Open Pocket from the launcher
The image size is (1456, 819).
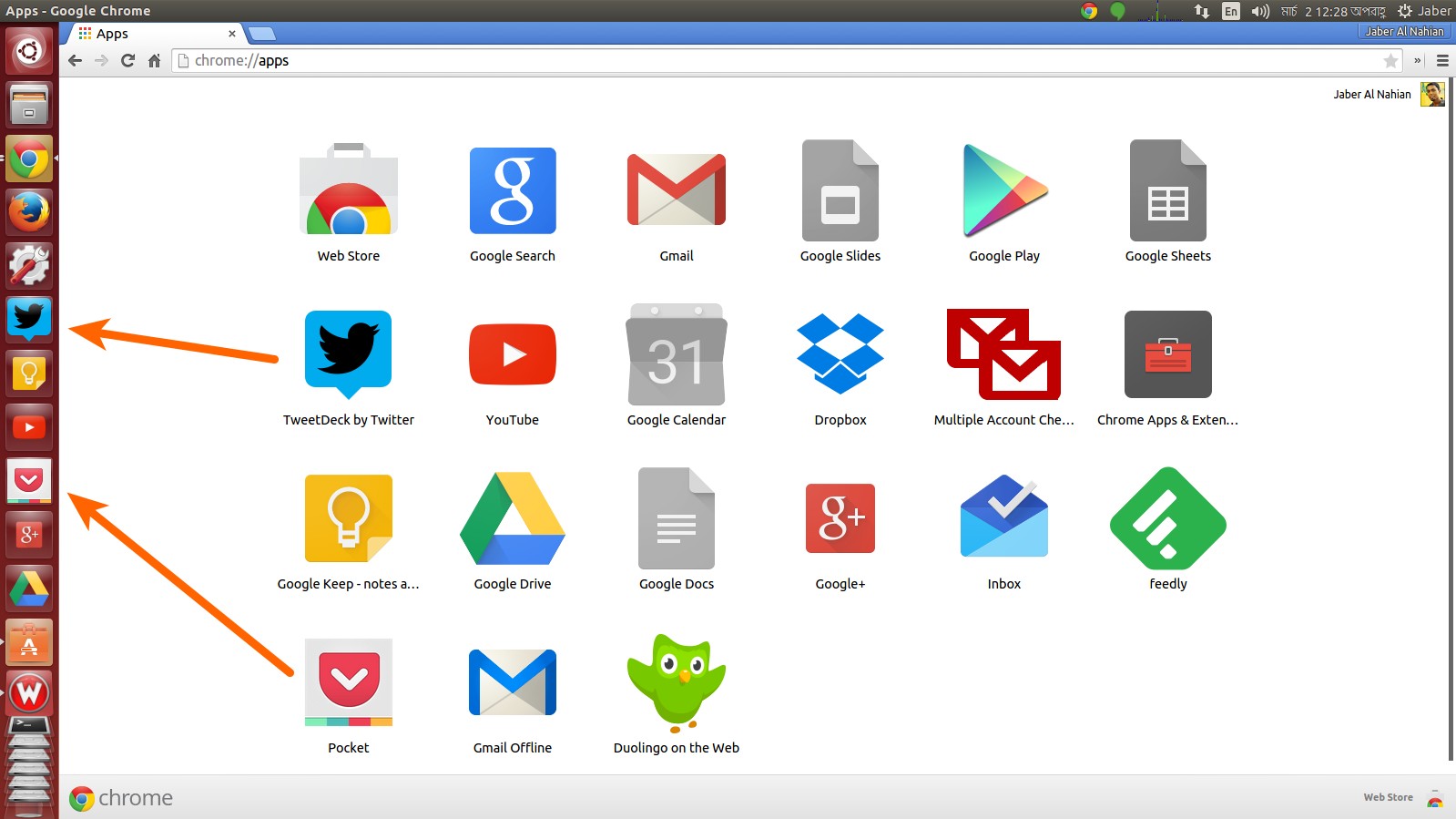click(x=29, y=480)
